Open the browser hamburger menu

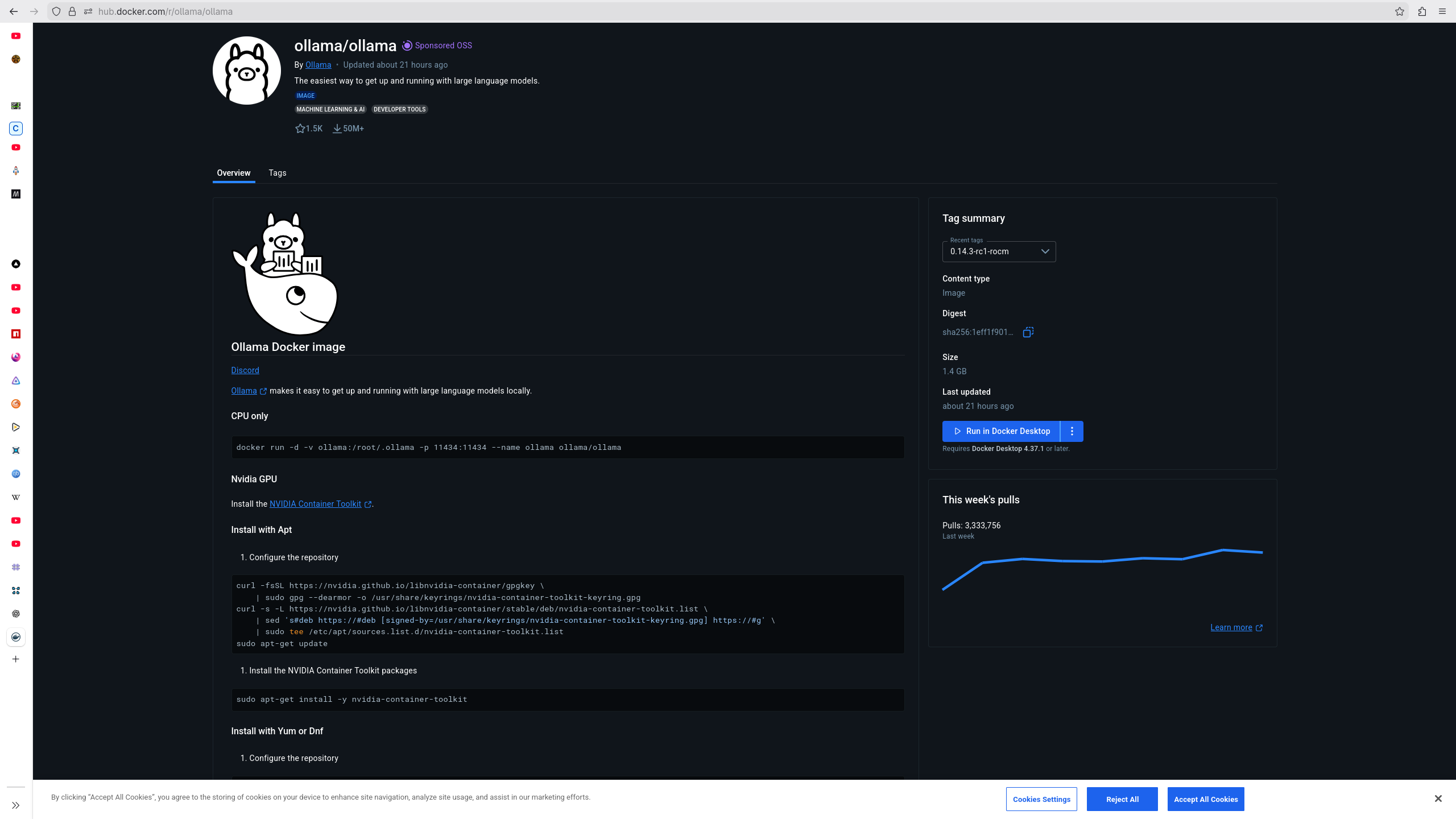tap(1442, 11)
